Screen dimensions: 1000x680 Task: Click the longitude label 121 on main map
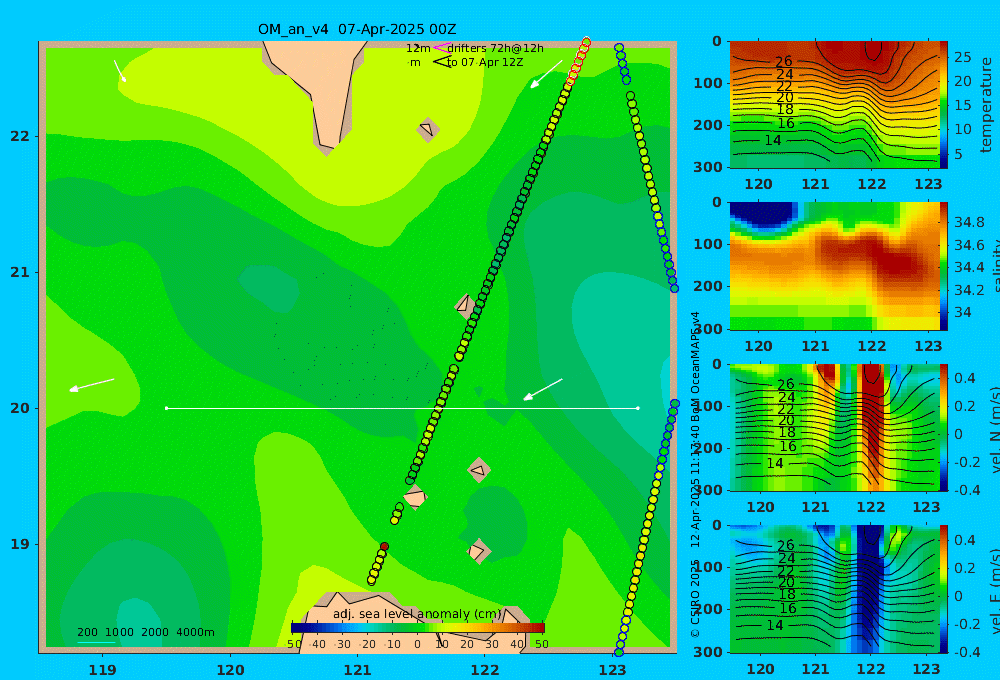[358, 670]
